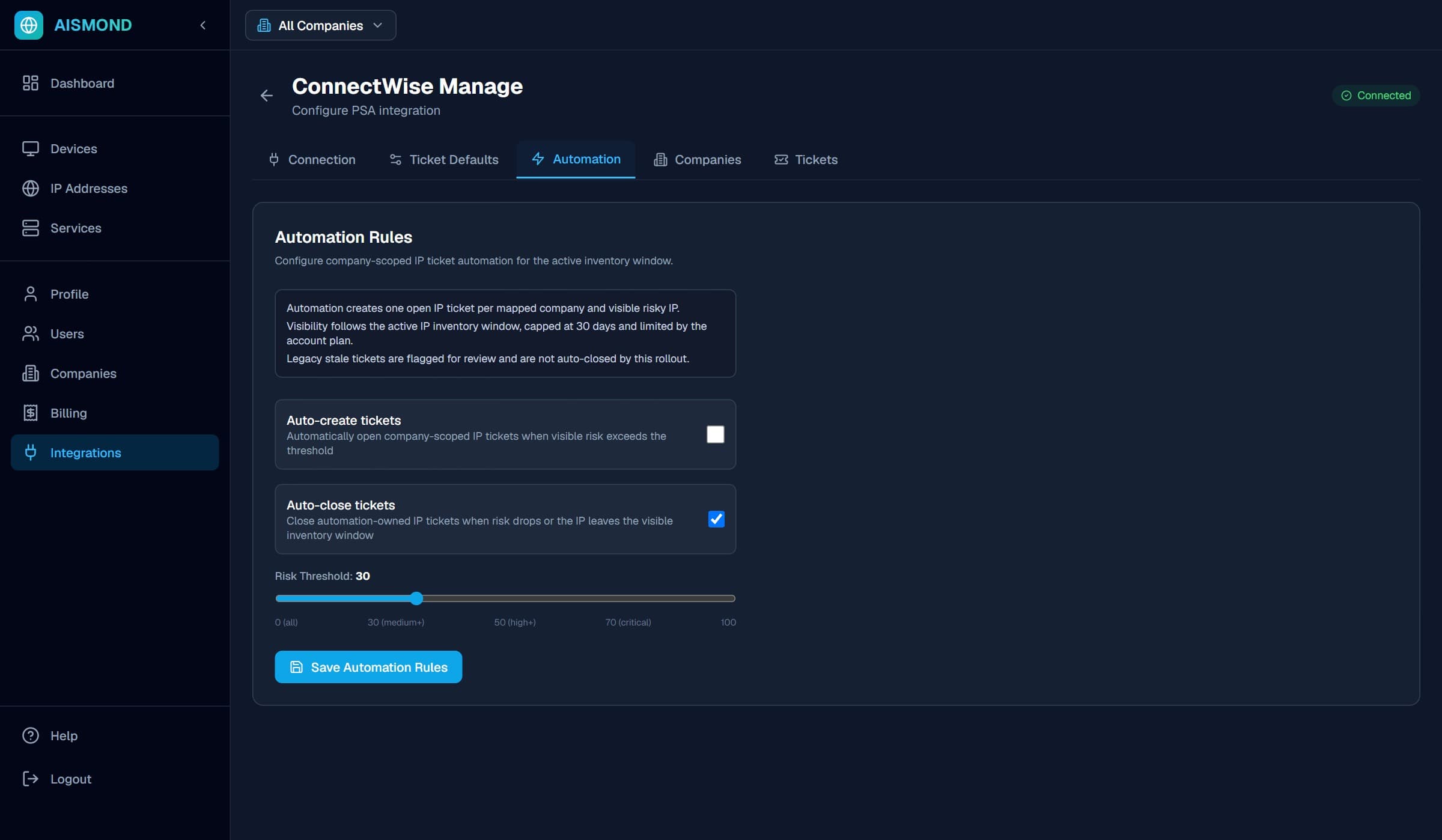Click the Auto-close tickets label
Viewport: 1442px width, 840px height.
pyautogui.click(x=341, y=505)
